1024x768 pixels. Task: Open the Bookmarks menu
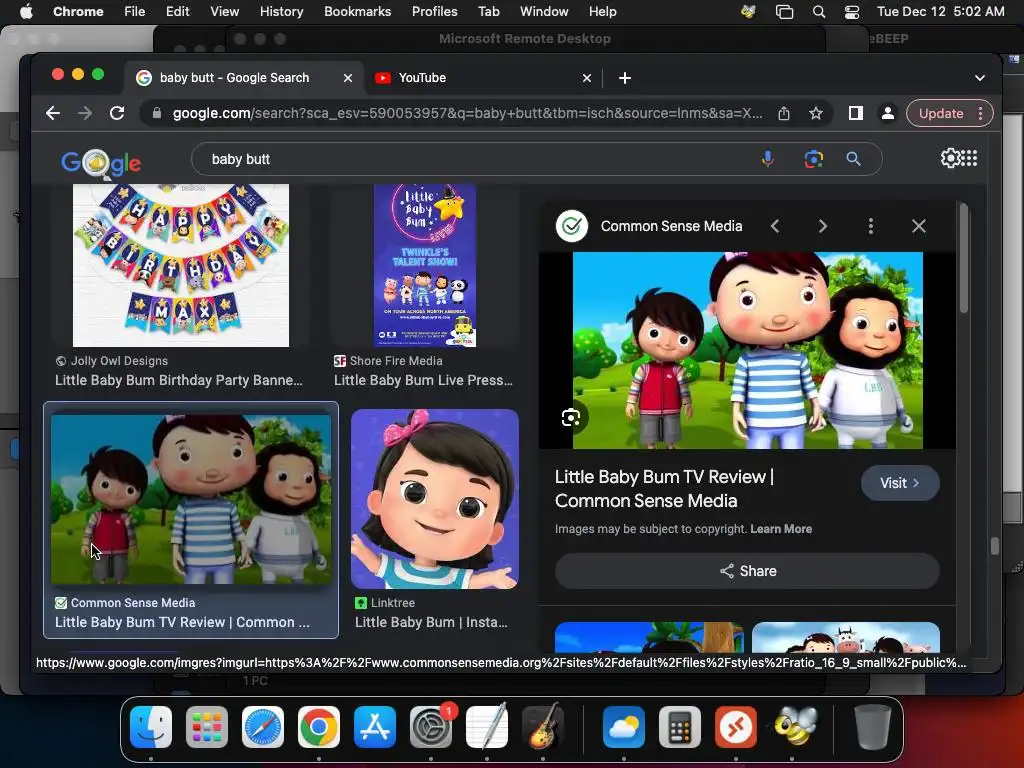coord(357,11)
